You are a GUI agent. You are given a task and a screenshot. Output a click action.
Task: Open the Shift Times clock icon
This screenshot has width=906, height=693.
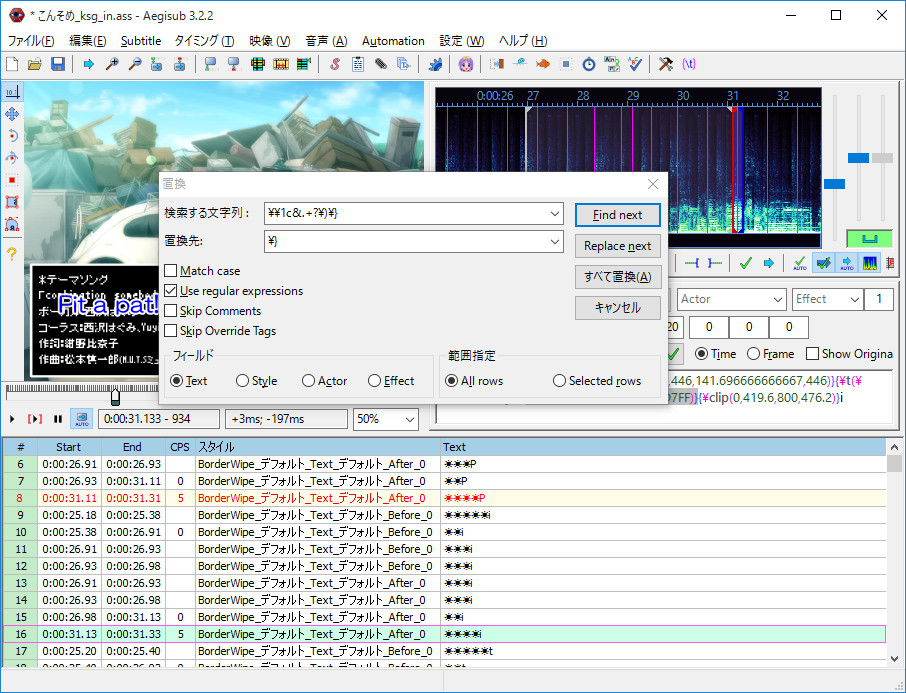point(589,64)
